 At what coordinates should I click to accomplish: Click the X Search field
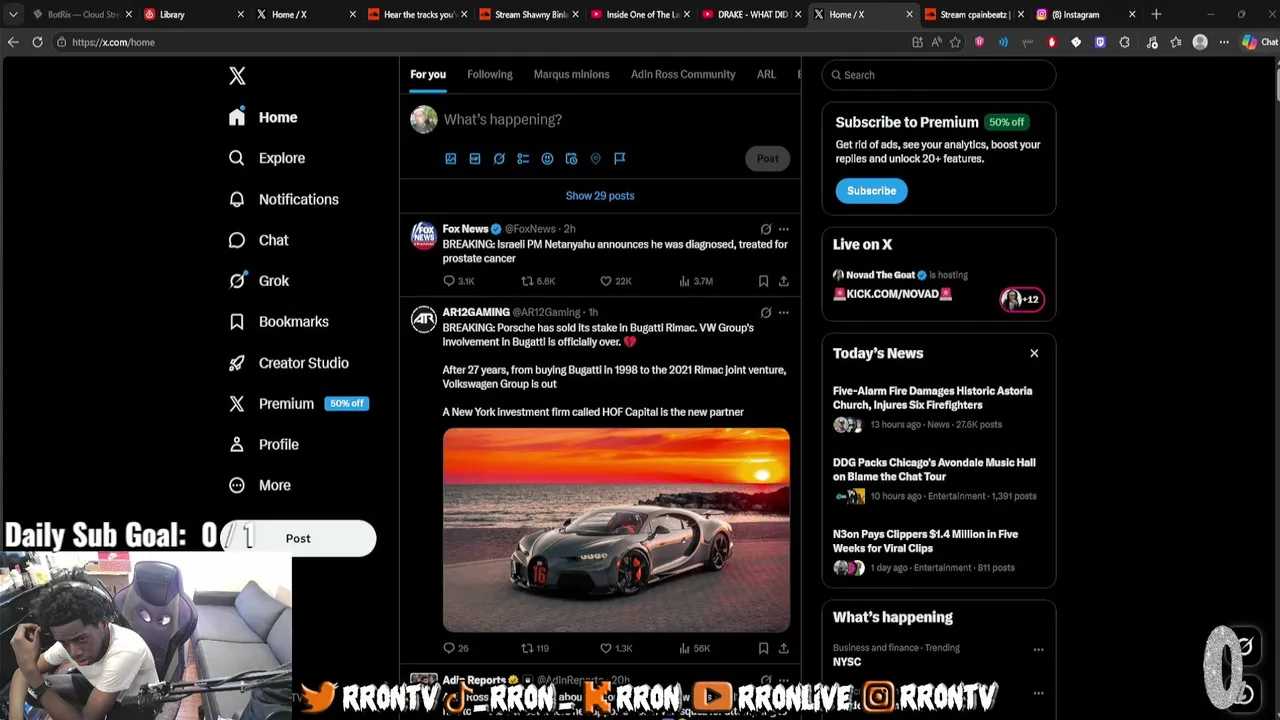[939, 75]
